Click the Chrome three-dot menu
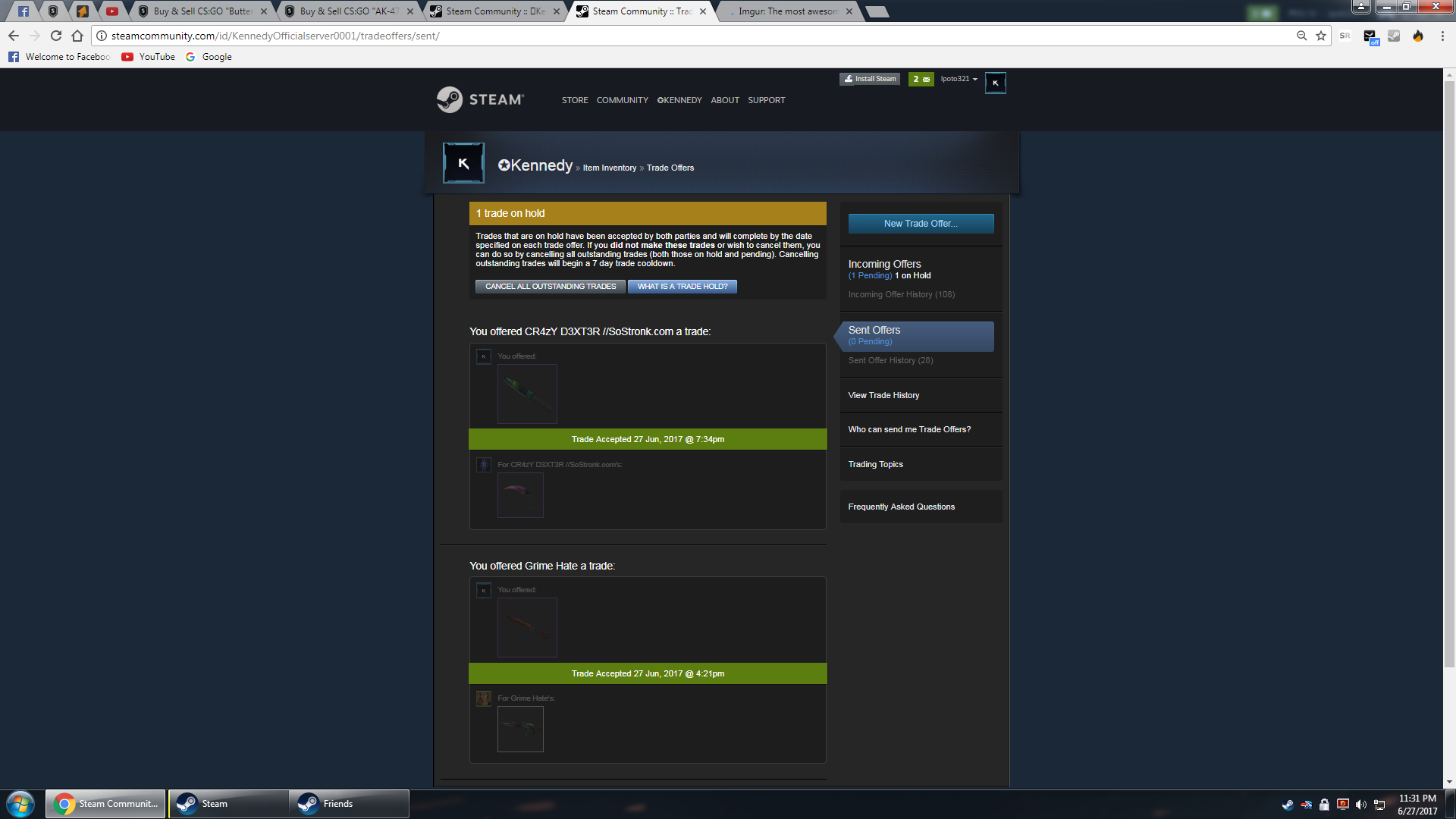 click(x=1442, y=36)
